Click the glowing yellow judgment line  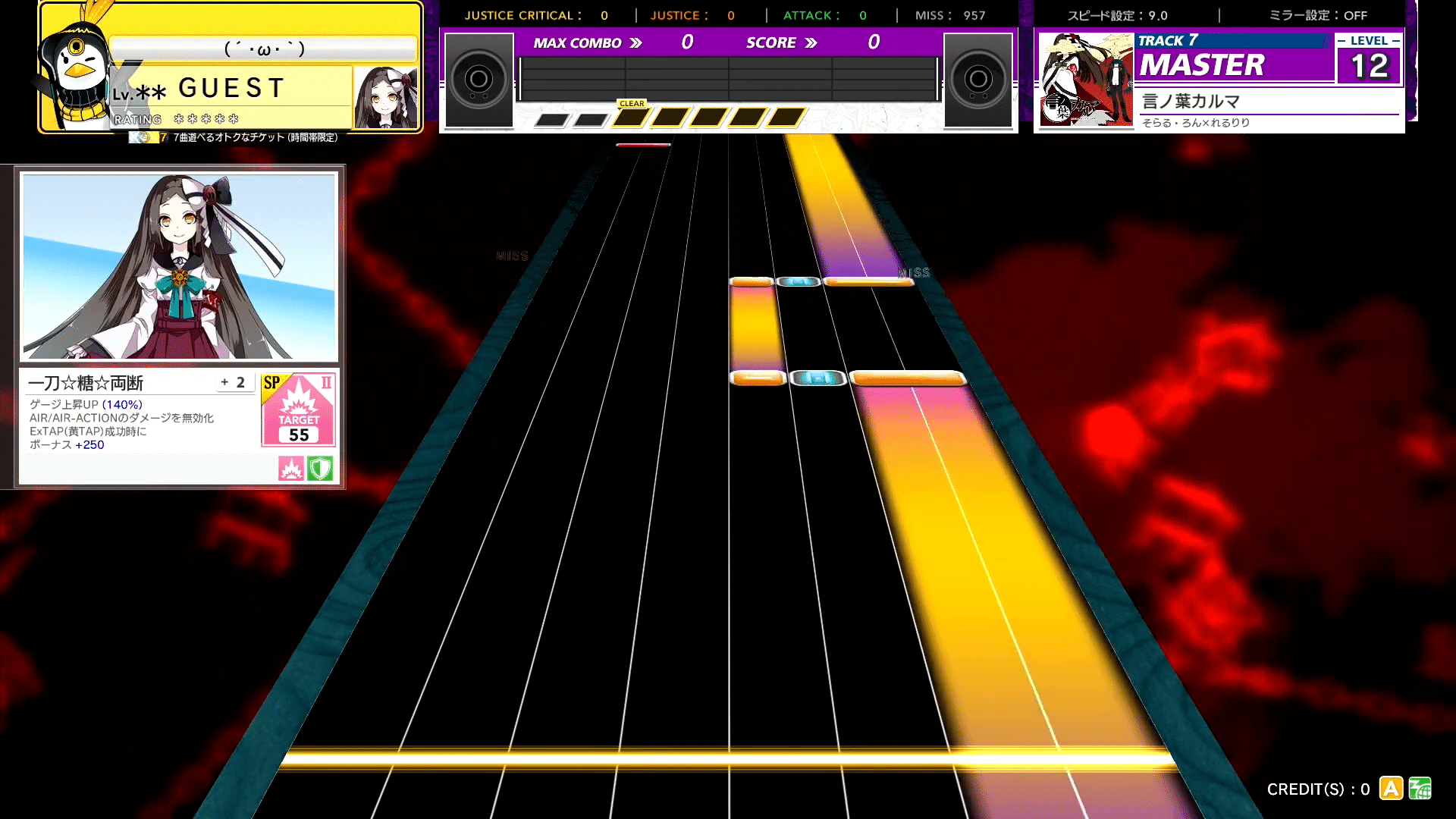[x=728, y=758]
